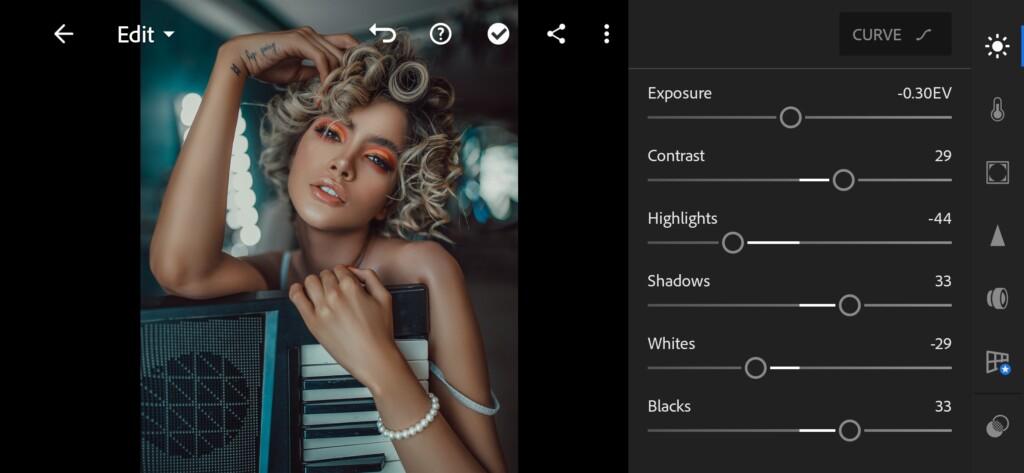1024x473 pixels.
Task: Open the Color panel thermometer icon
Action: click(x=997, y=109)
